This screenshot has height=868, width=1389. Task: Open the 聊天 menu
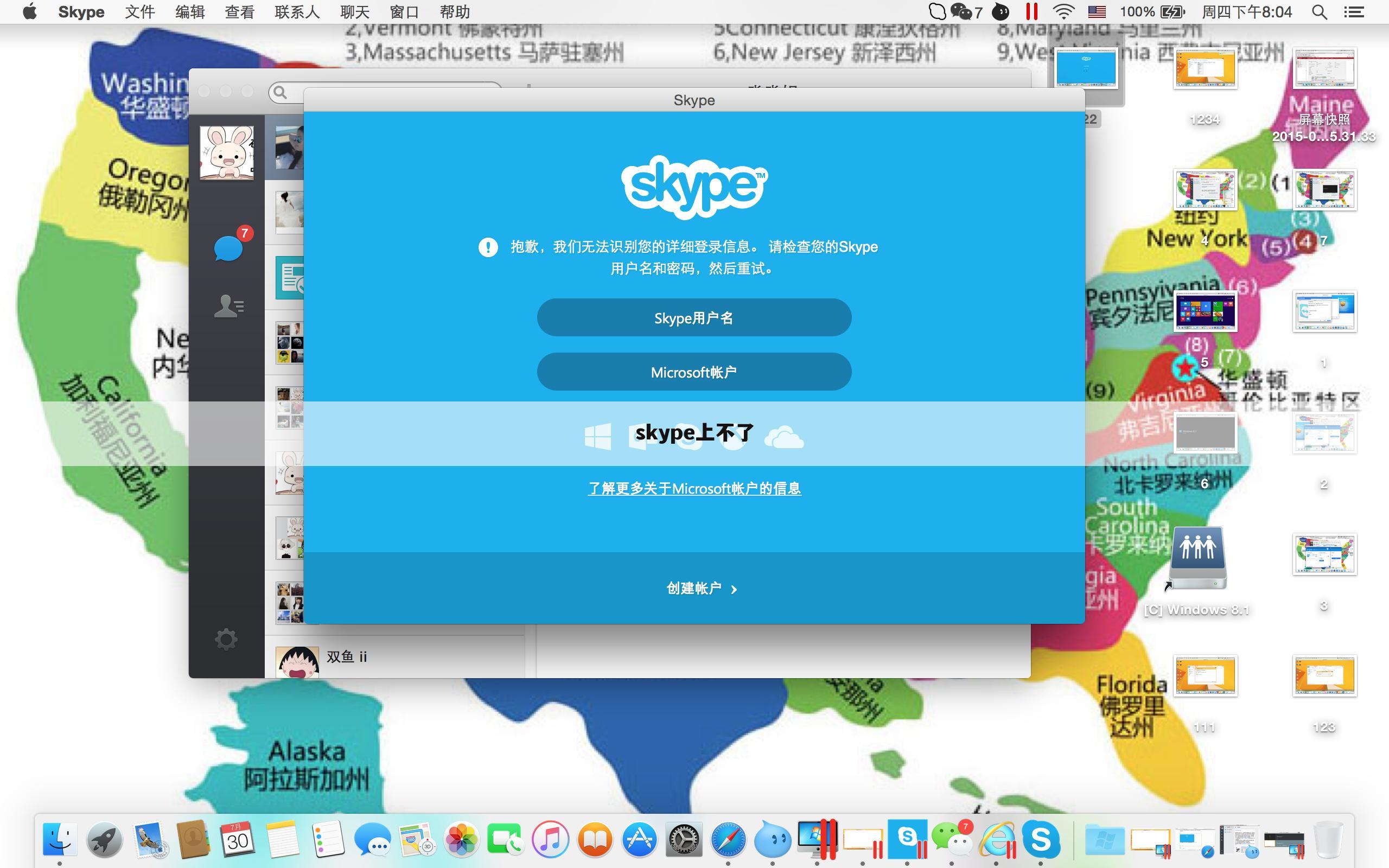(x=354, y=12)
